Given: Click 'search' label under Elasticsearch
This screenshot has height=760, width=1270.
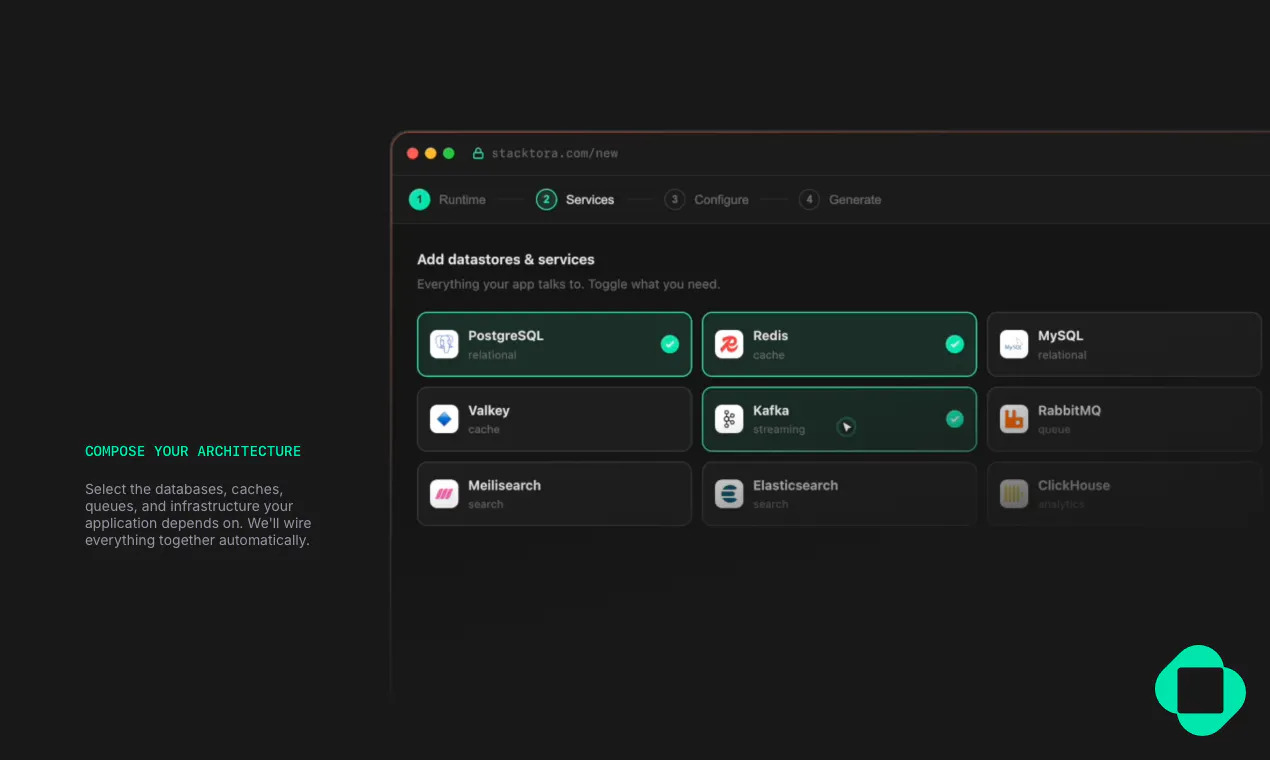Looking at the screenshot, I should tap(771, 504).
